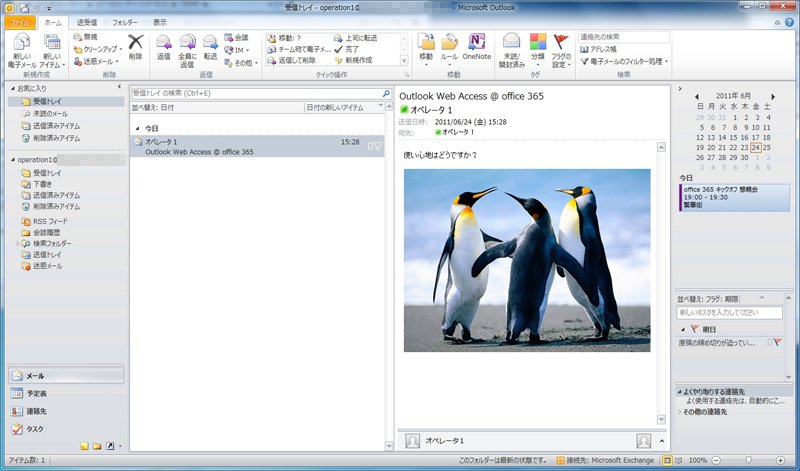The width and height of the screenshot is (800, 471).
Task: Click 新しいタスクを入力してください task field
Action: coord(729,312)
